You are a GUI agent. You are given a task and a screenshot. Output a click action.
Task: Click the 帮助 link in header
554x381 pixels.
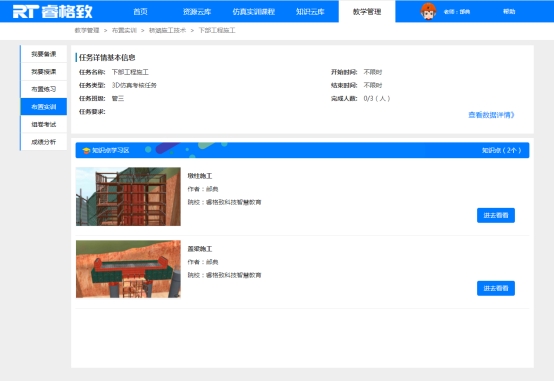509,12
